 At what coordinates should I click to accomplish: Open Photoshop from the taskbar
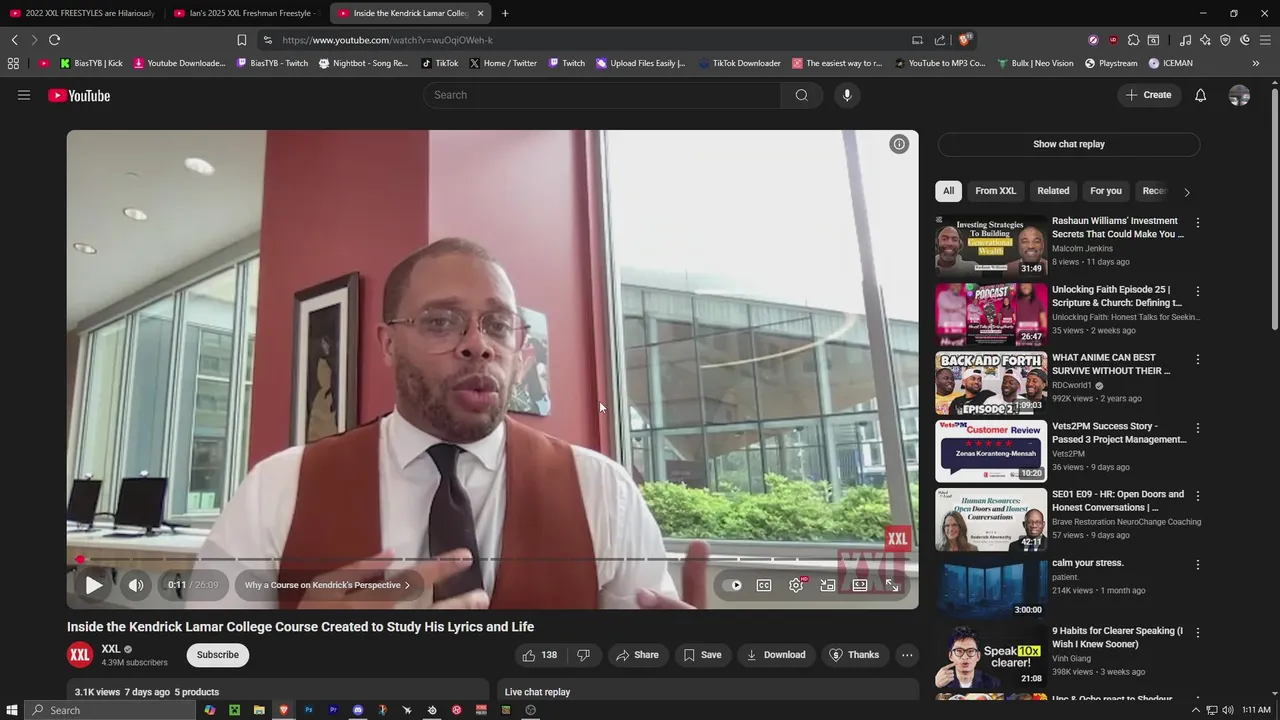coord(308,710)
